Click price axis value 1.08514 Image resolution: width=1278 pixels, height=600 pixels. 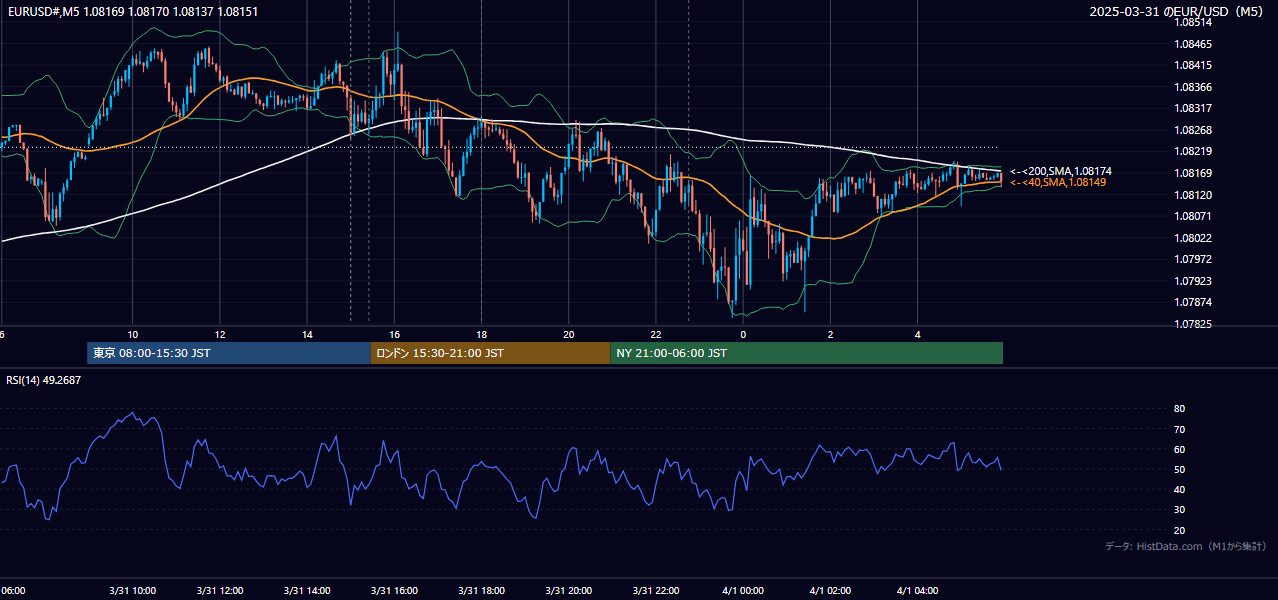pos(1191,22)
